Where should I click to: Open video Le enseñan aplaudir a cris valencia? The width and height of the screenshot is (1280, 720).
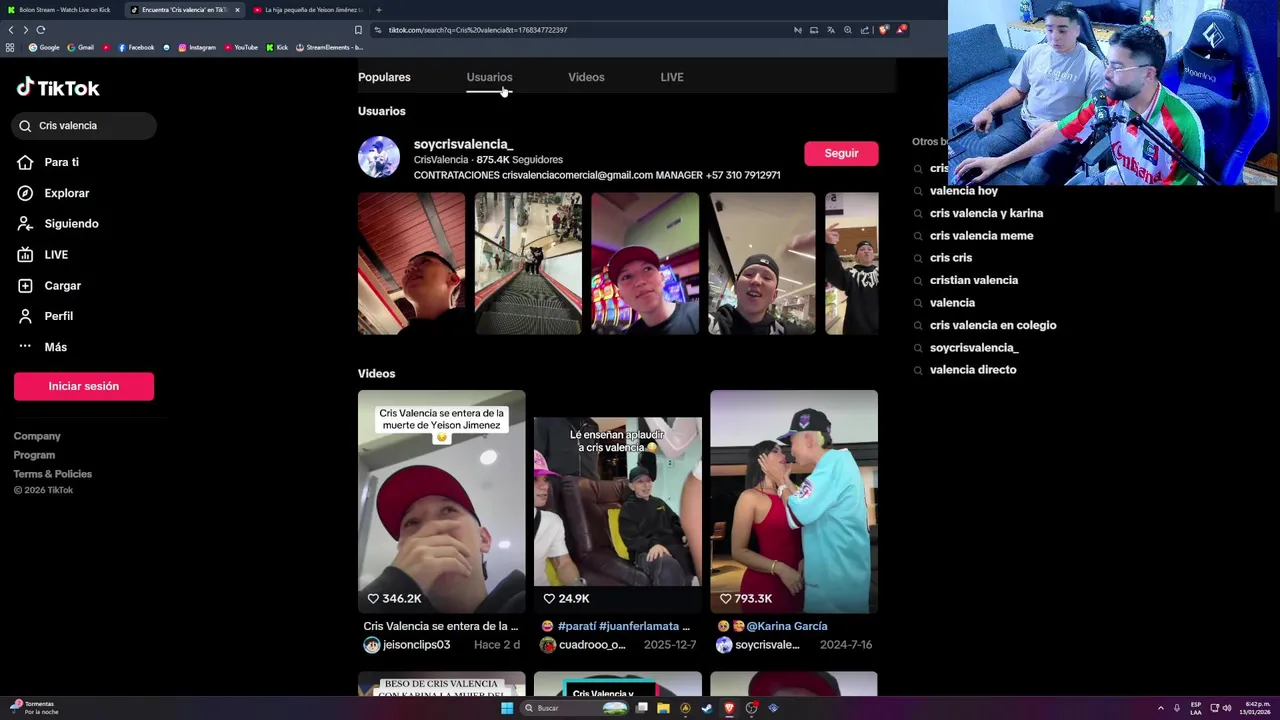(617, 501)
